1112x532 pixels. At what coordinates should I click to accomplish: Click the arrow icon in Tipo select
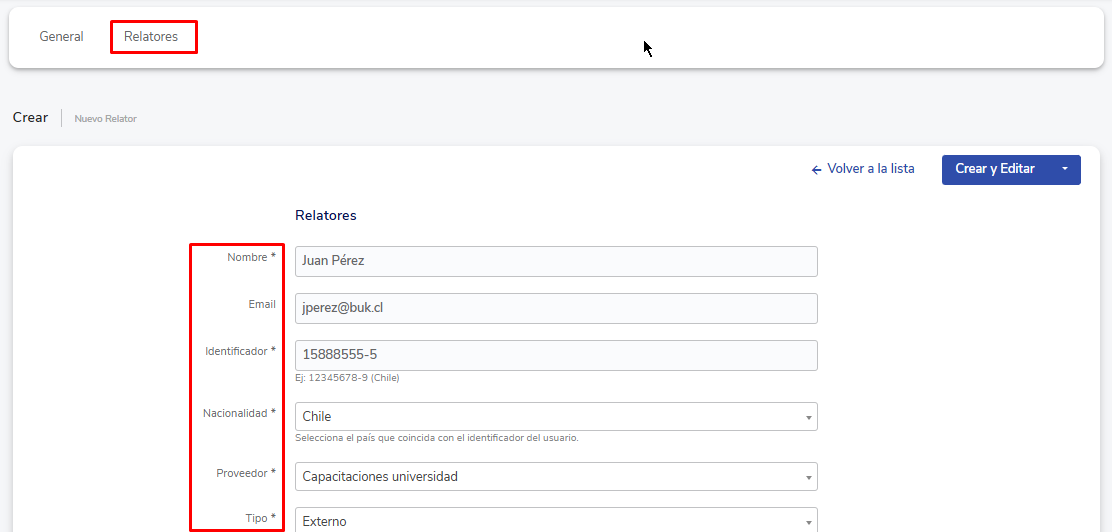808,521
